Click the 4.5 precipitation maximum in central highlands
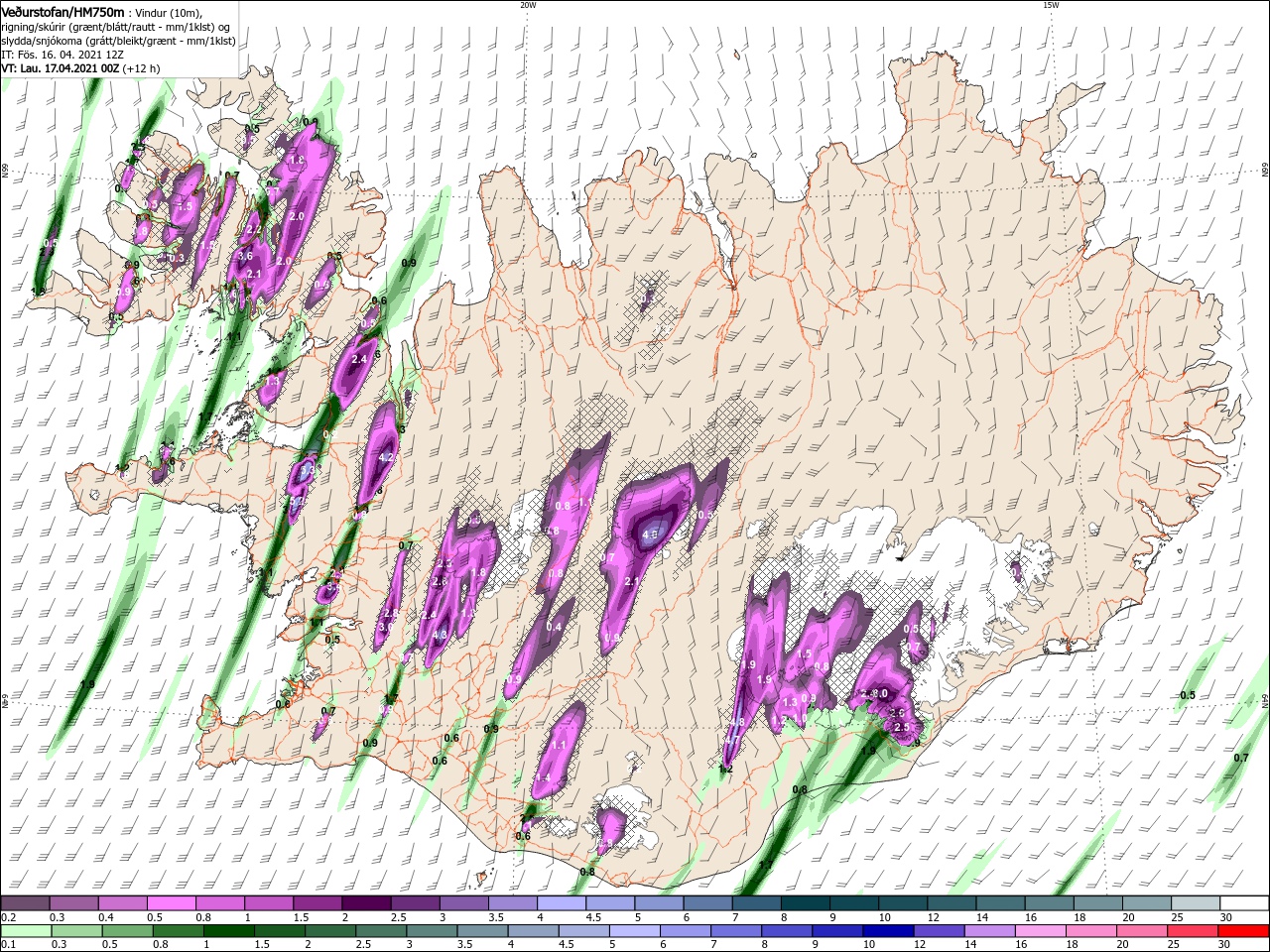This screenshot has width=1270, height=952. point(651,534)
